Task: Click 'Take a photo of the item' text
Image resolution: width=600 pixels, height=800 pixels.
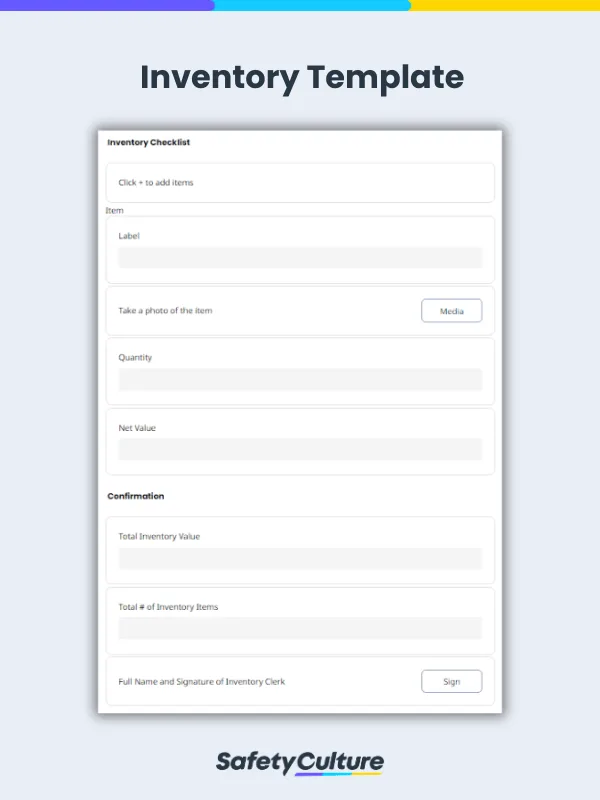Action: click(165, 311)
